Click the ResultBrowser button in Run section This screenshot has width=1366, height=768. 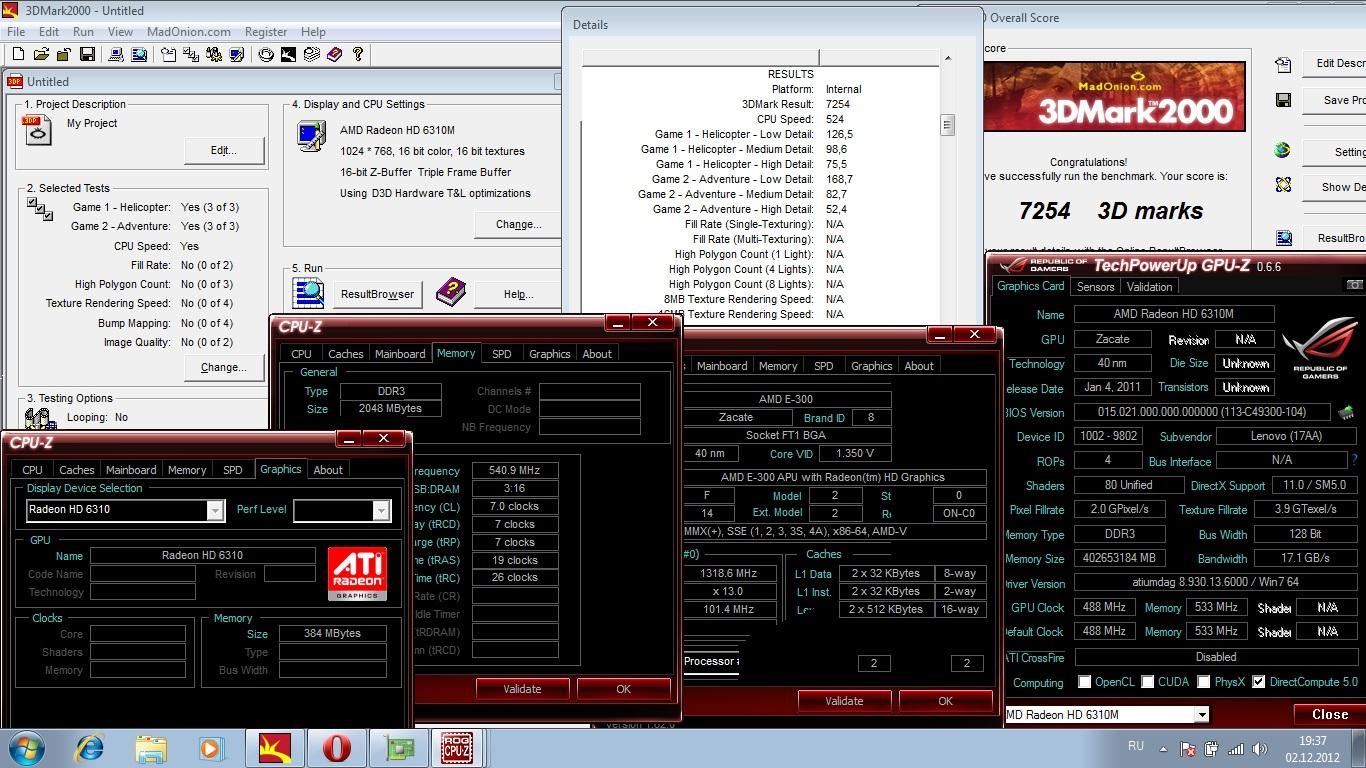pos(377,294)
